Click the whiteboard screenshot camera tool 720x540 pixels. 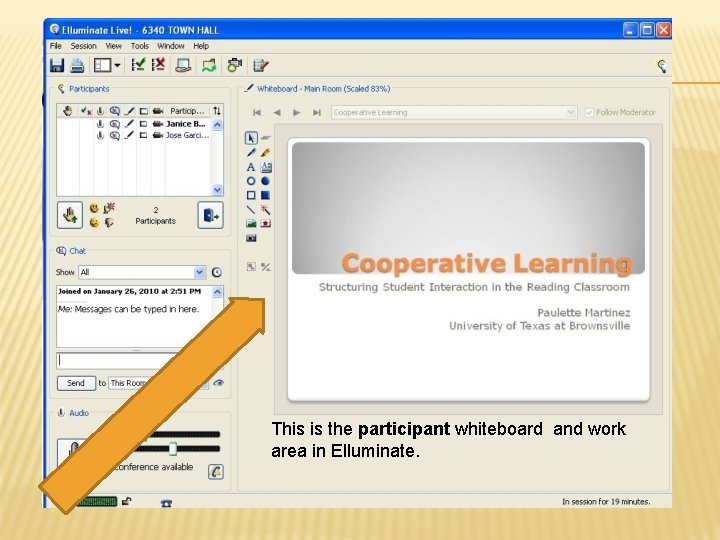pyautogui.click(x=251, y=238)
